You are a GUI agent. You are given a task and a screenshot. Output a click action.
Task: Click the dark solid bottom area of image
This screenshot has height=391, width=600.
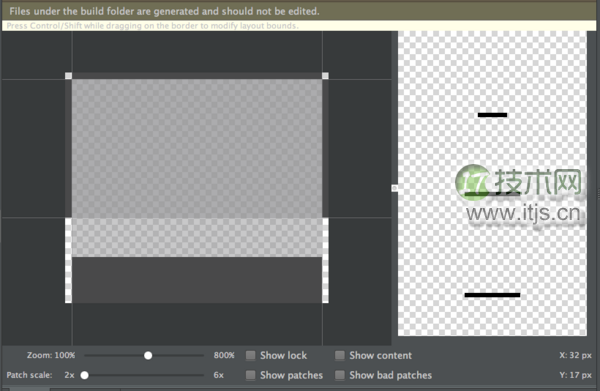(x=197, y=280)
